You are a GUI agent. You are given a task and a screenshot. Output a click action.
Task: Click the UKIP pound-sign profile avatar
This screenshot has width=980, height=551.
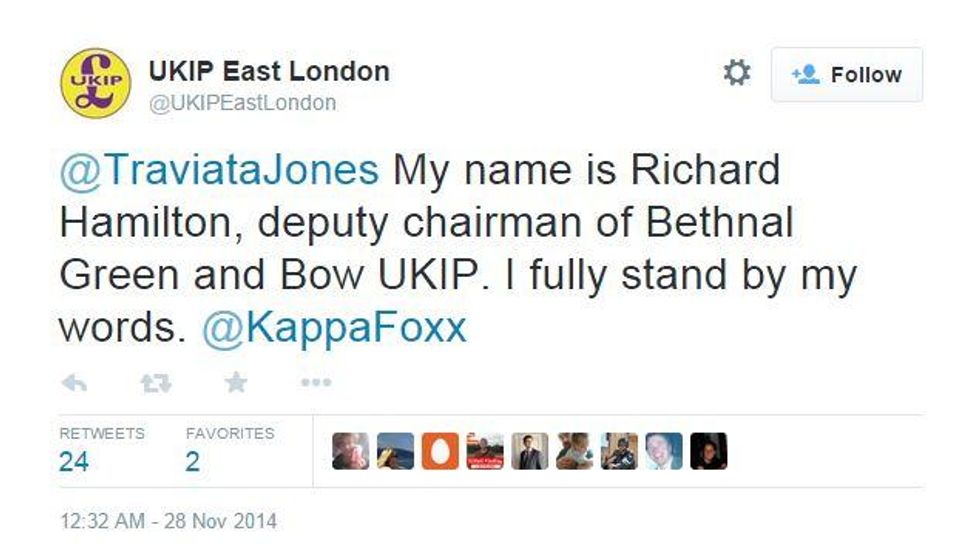(x=96, y=83)
